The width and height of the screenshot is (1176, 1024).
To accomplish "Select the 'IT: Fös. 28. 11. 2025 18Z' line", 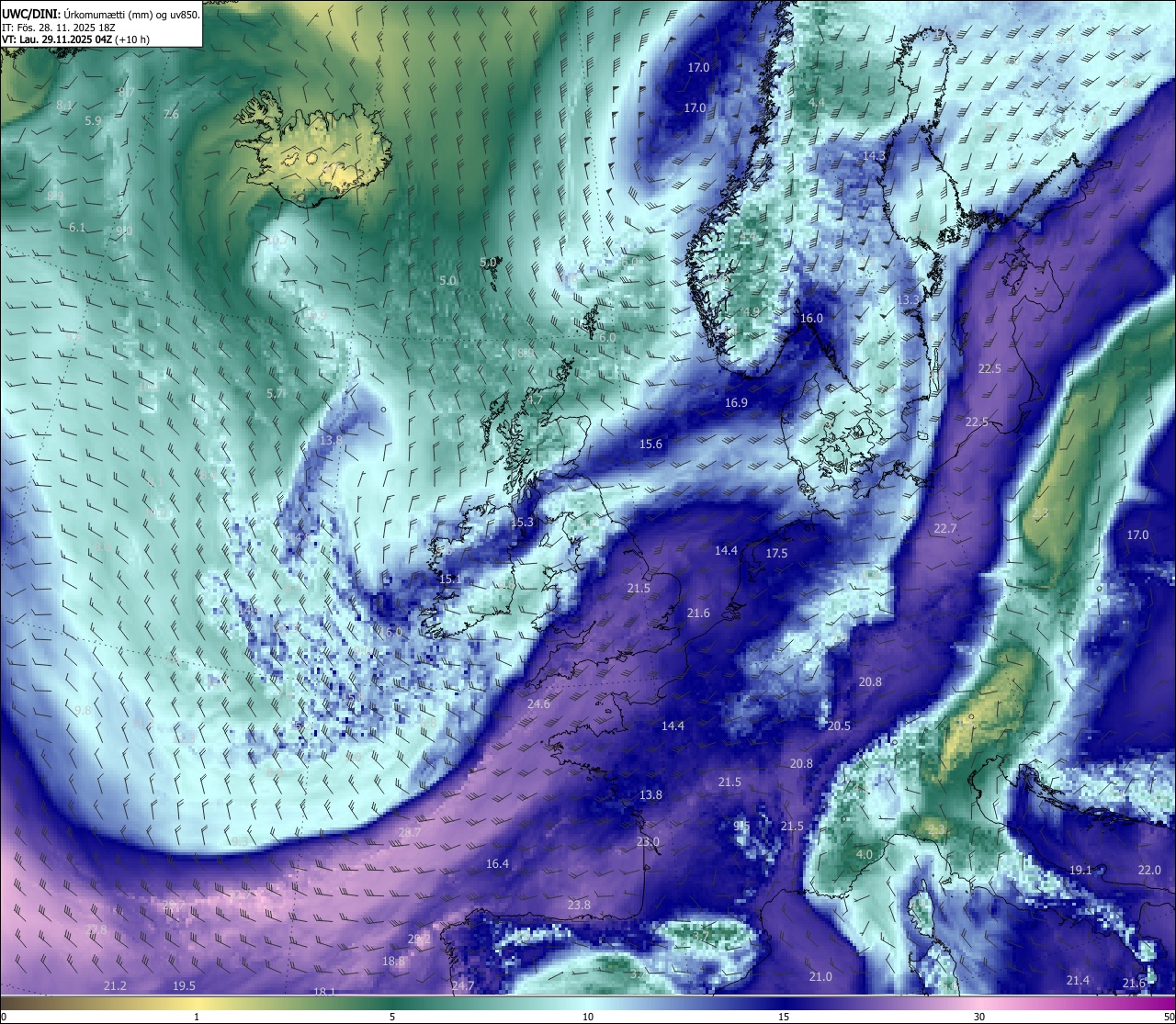I will 59,28.
